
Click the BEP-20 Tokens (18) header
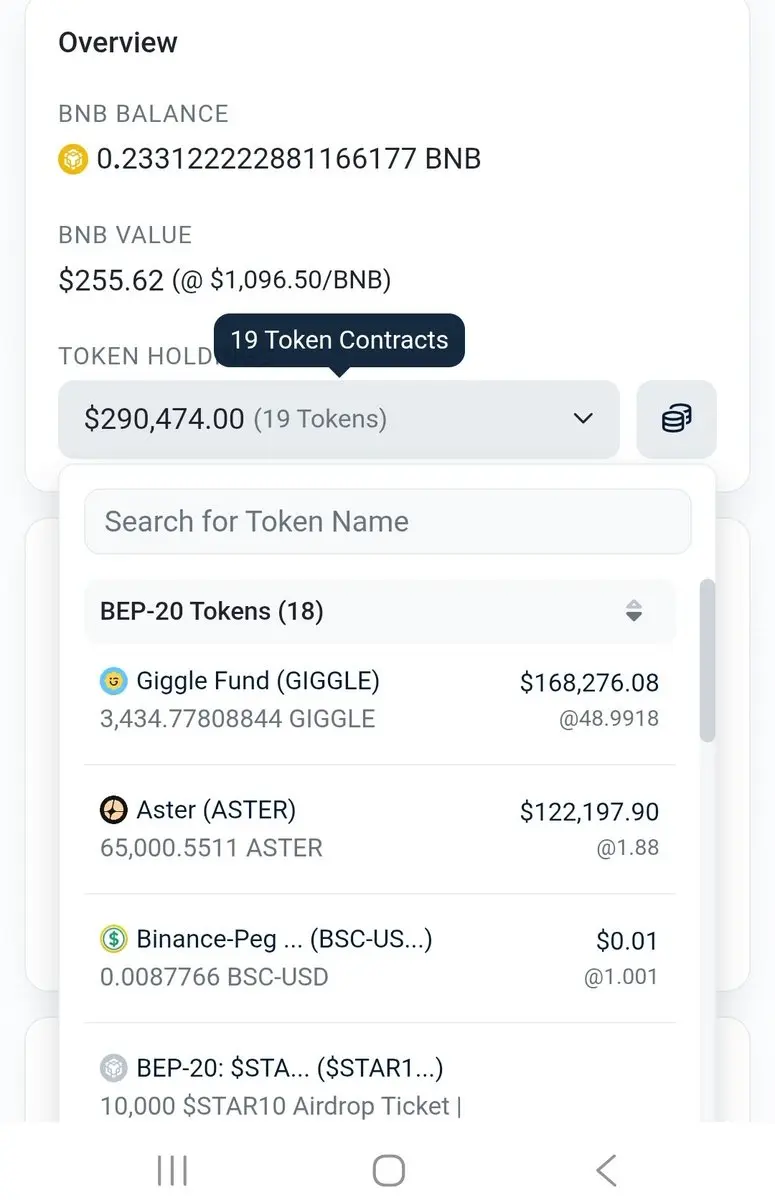pos(212,611)
